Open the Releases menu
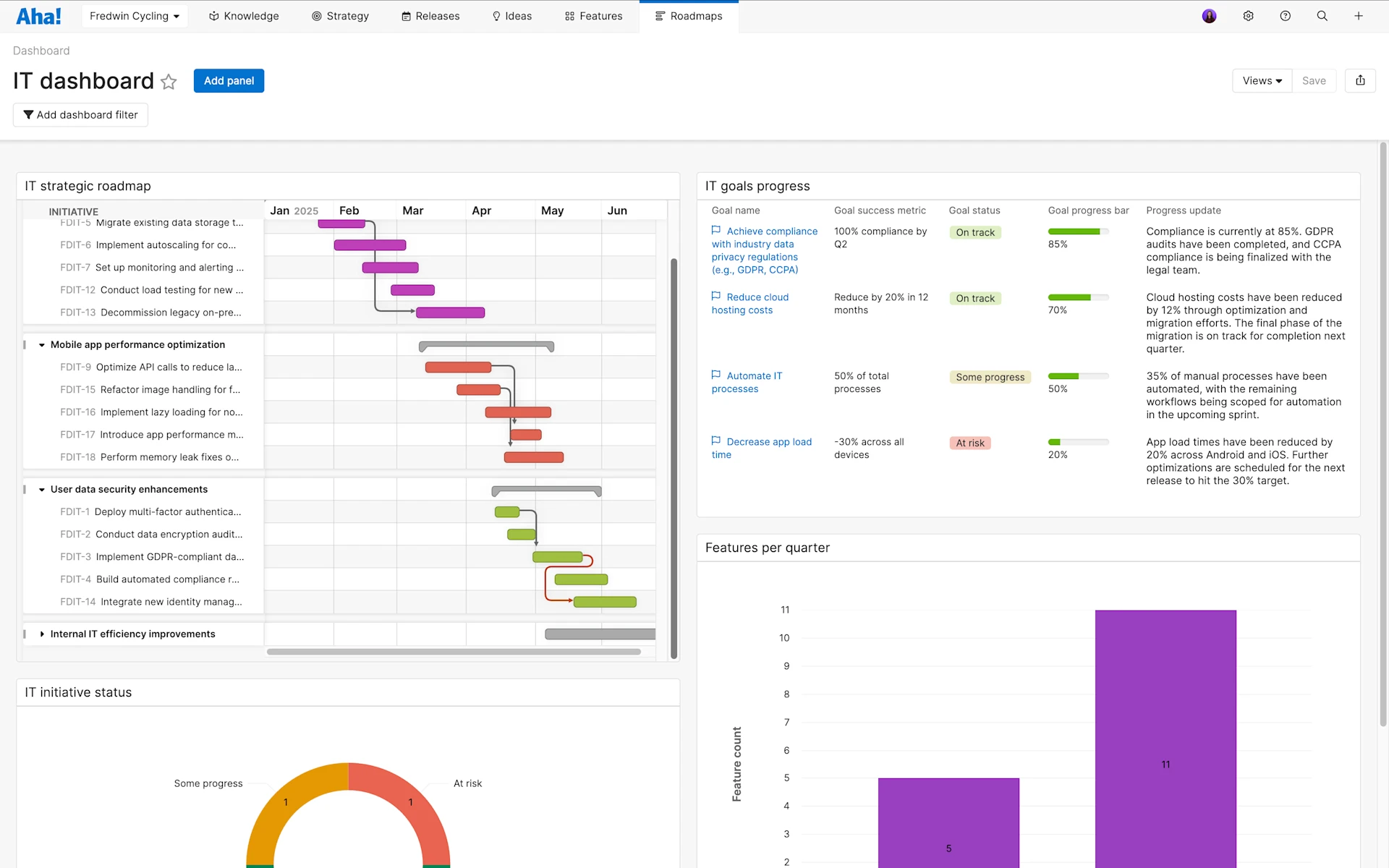Viewport: 1389px width, 868px height. click(x=430, y=16)
